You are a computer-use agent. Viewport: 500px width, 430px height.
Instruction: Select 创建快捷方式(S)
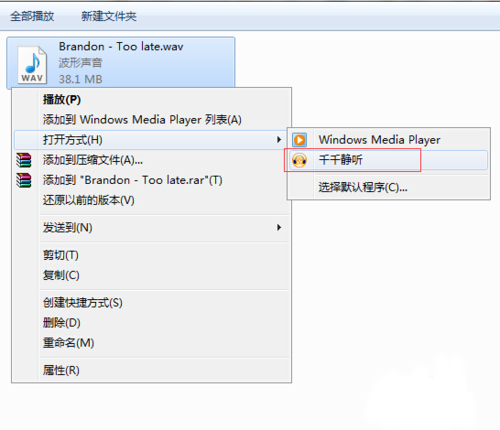[x=83, y=303]
